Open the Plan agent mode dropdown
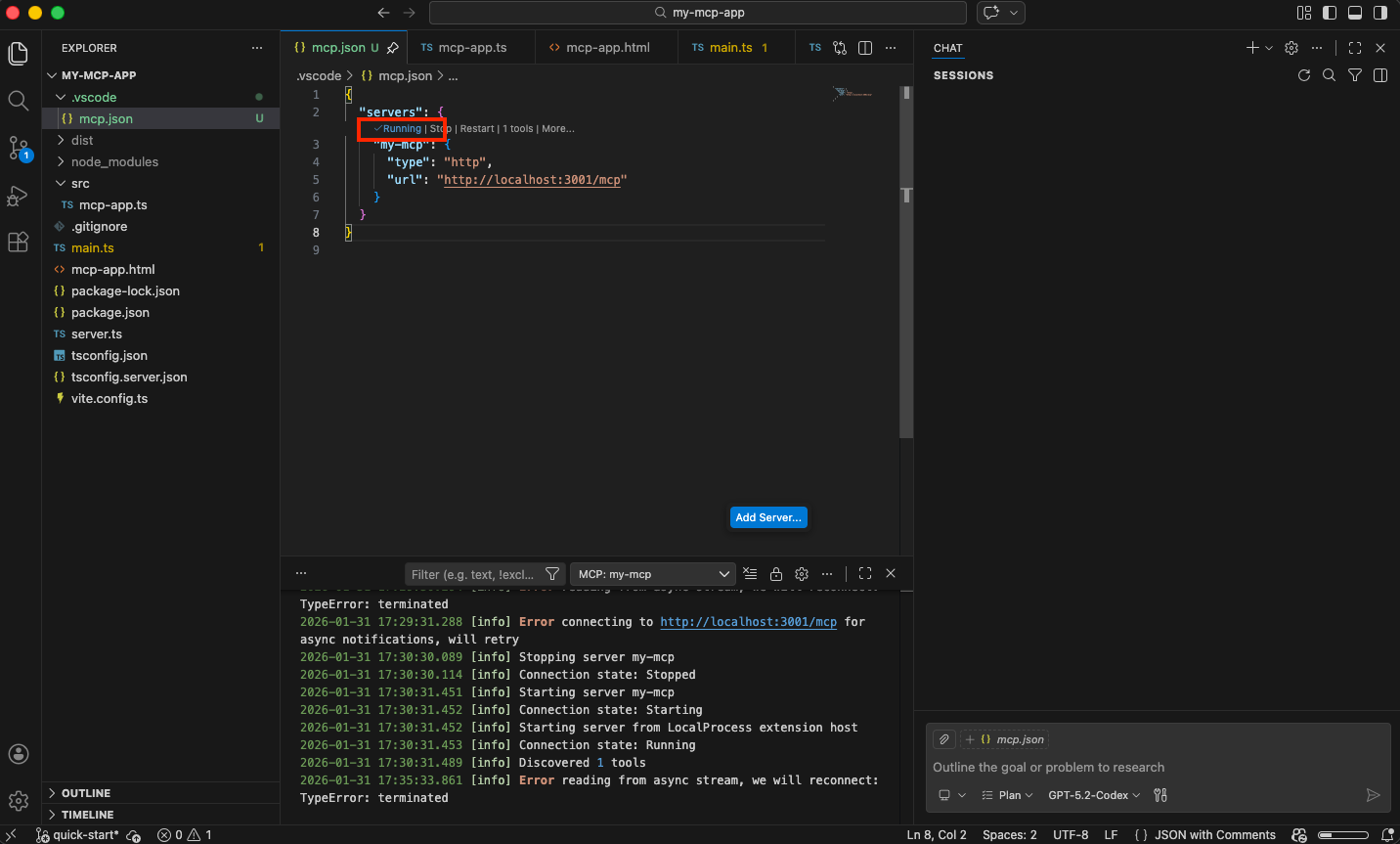The image size is (1400, 844). coord(1007,795)
